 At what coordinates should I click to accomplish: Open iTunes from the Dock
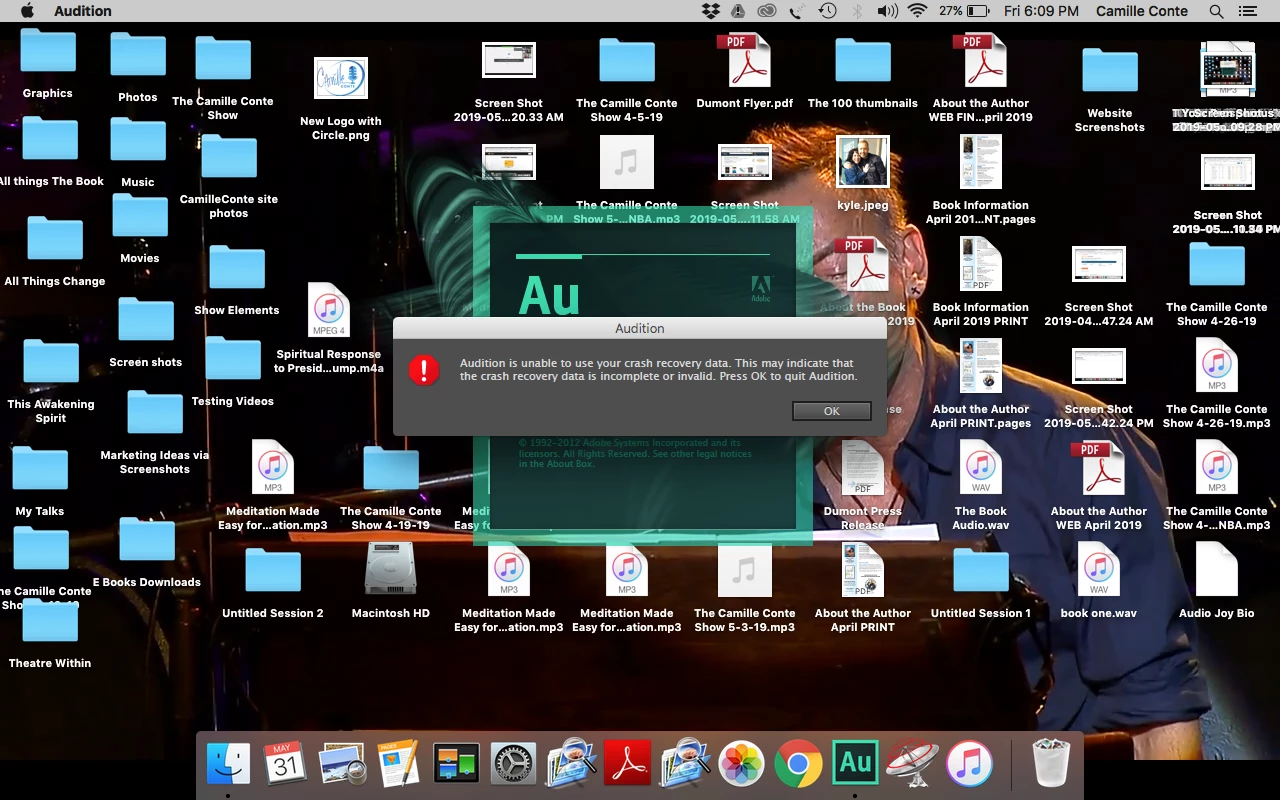[969, 765]
